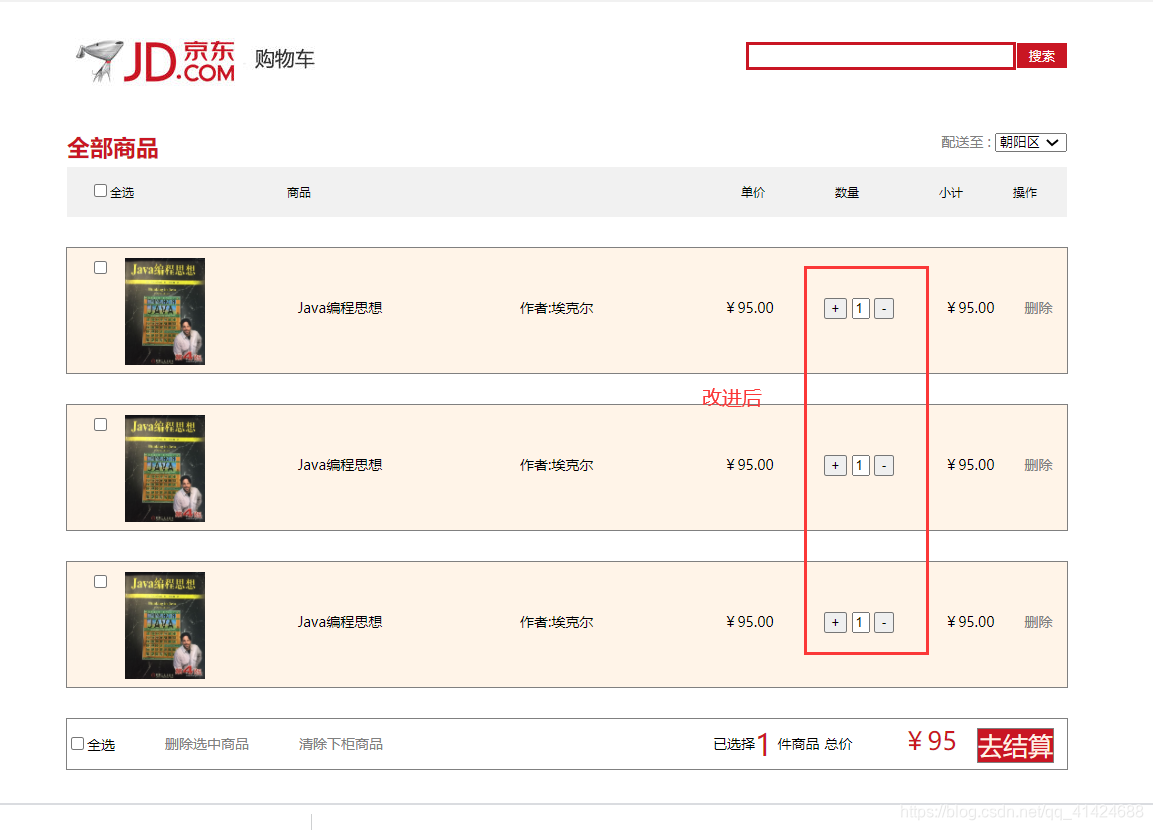Click the second item's book cover thumbnail
The height and width of the screenshot is (830, 1153).
coord(165,468)
